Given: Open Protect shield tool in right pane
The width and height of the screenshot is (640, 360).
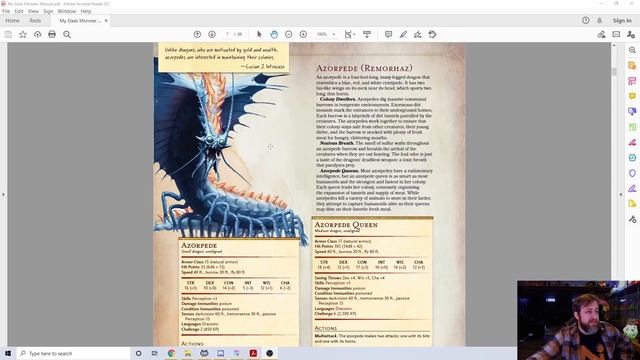Looking at the screenshot, I should point(632,173).
